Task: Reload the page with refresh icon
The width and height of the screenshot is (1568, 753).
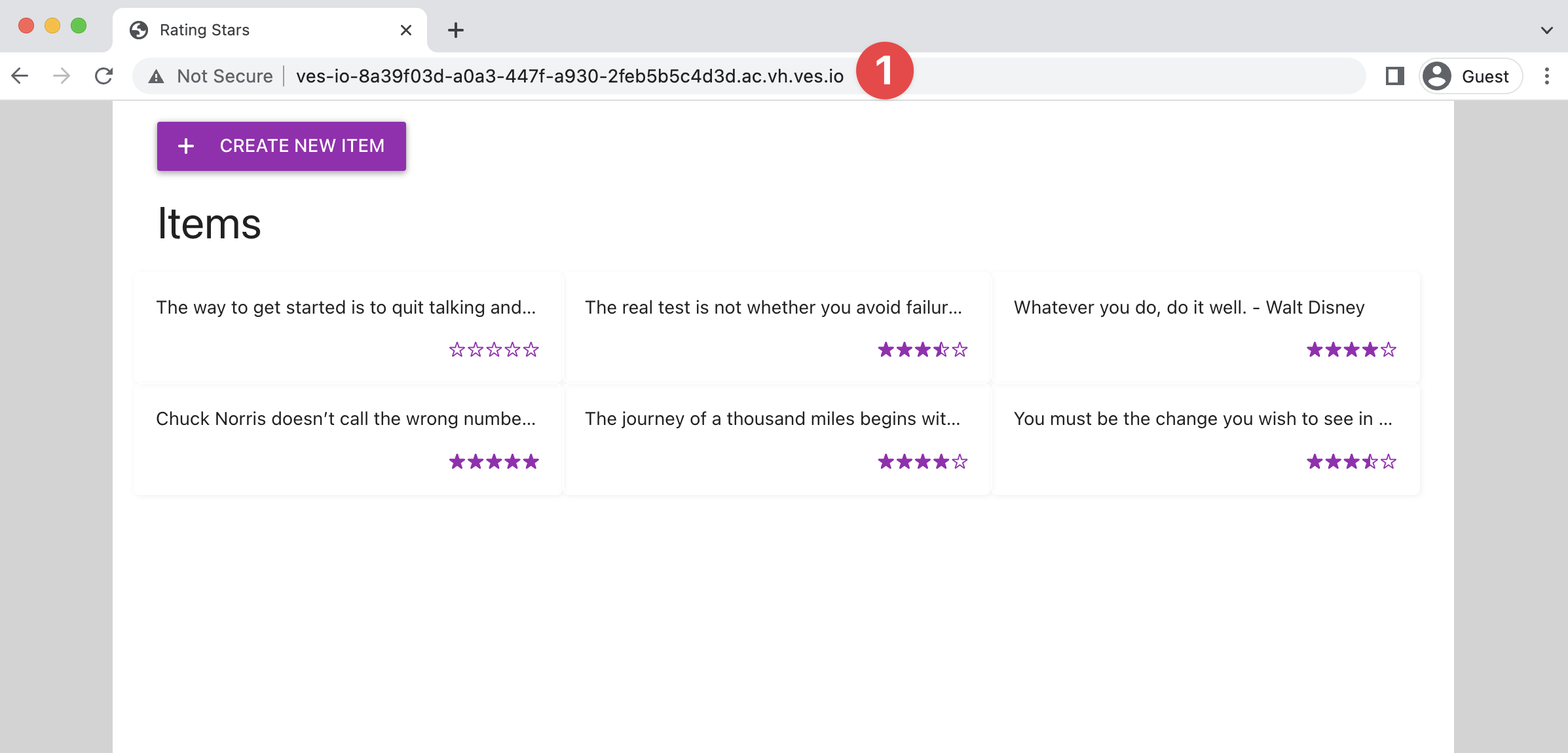Action: click(103, 76)
